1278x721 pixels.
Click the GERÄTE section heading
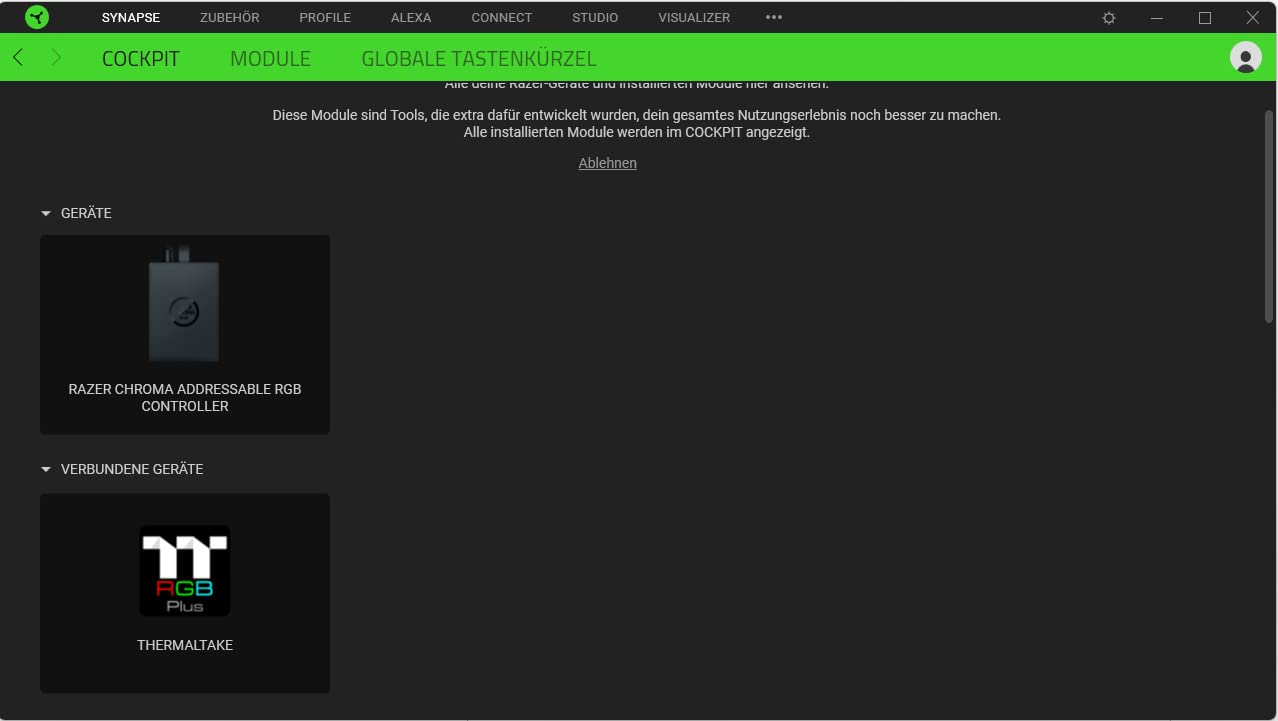coord(86,214)
